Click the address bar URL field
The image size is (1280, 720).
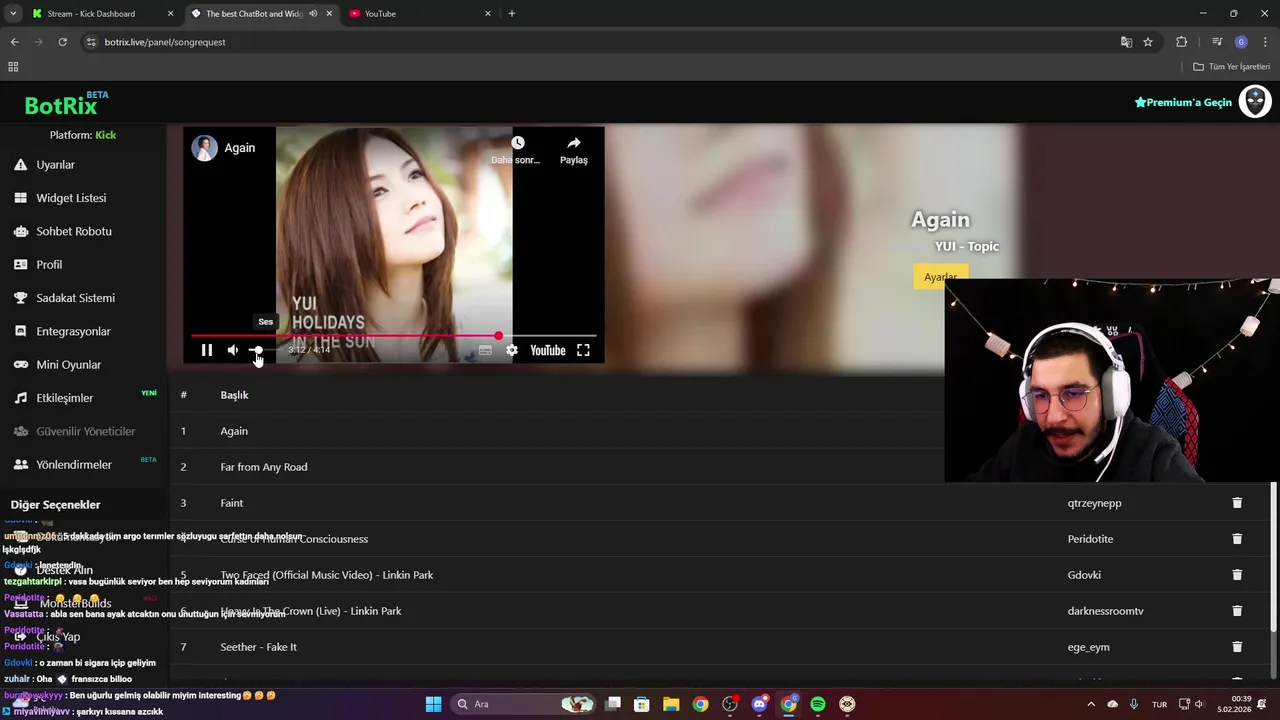point(600,42)
